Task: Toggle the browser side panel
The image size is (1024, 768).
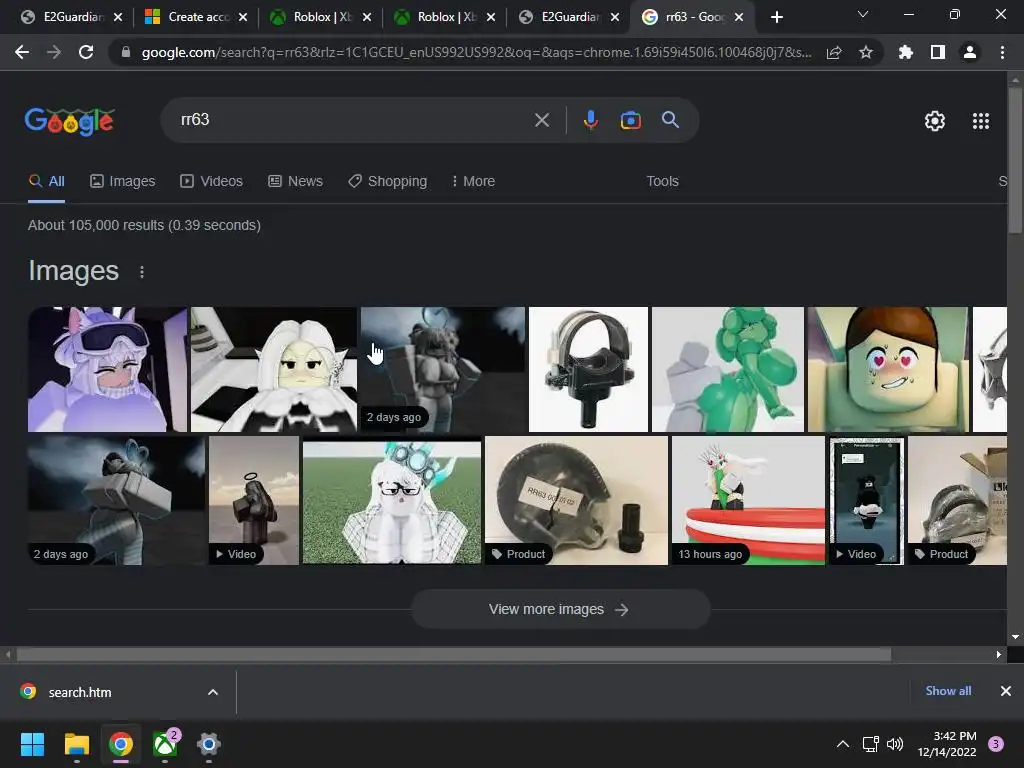Action: pos(938,52)
